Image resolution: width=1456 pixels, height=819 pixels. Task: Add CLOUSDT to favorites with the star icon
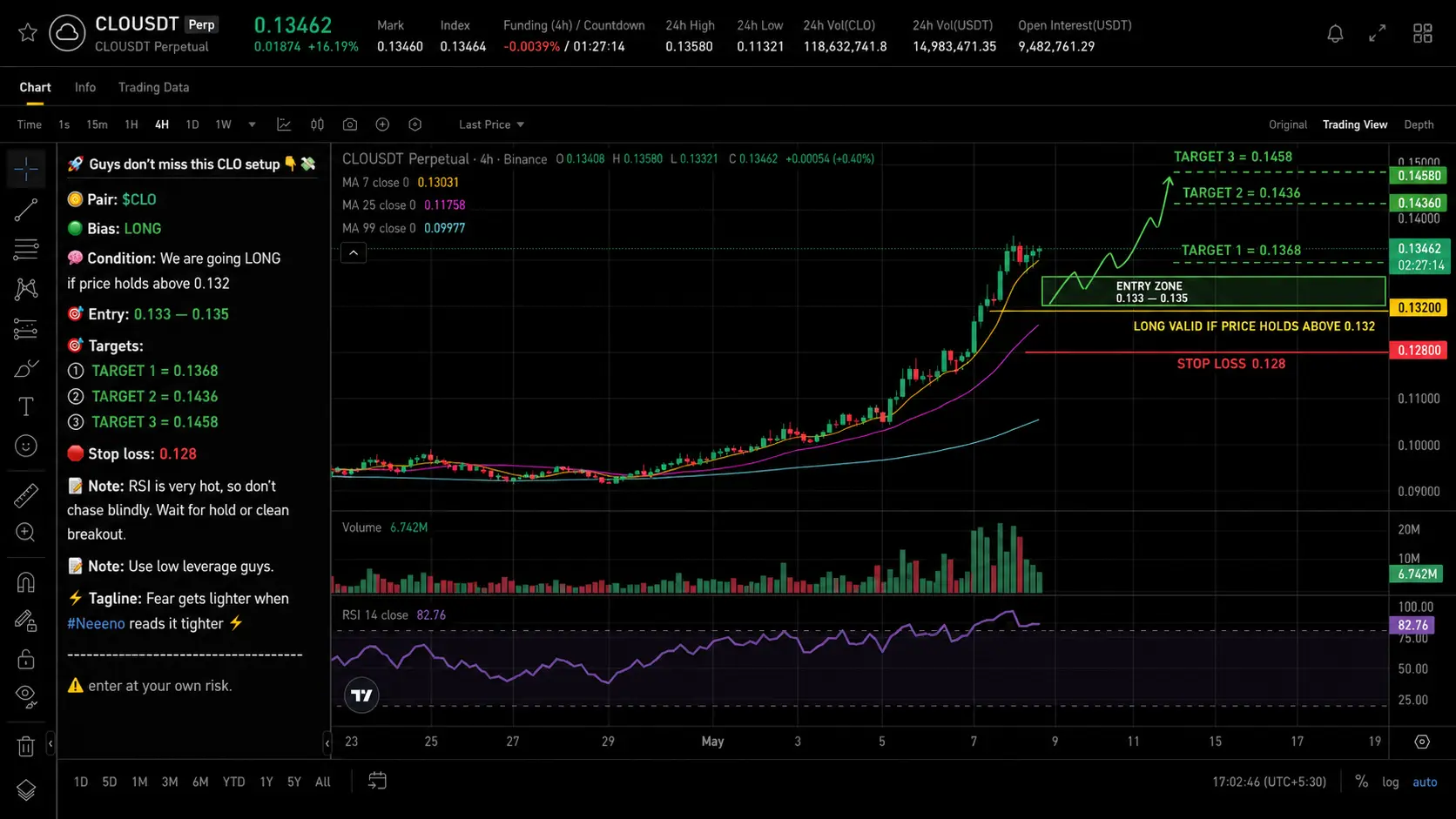pyautogui.click(x=28, y=33)
